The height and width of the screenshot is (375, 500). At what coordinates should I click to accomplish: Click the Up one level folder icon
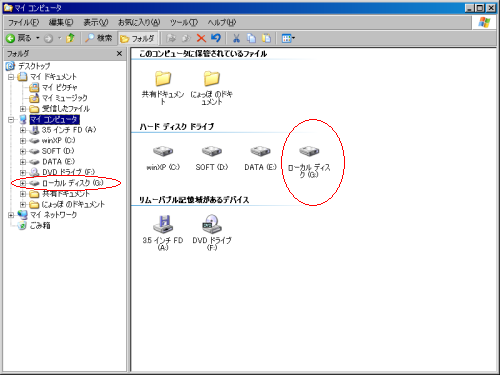pyautogui.click(x=70, y=38)
